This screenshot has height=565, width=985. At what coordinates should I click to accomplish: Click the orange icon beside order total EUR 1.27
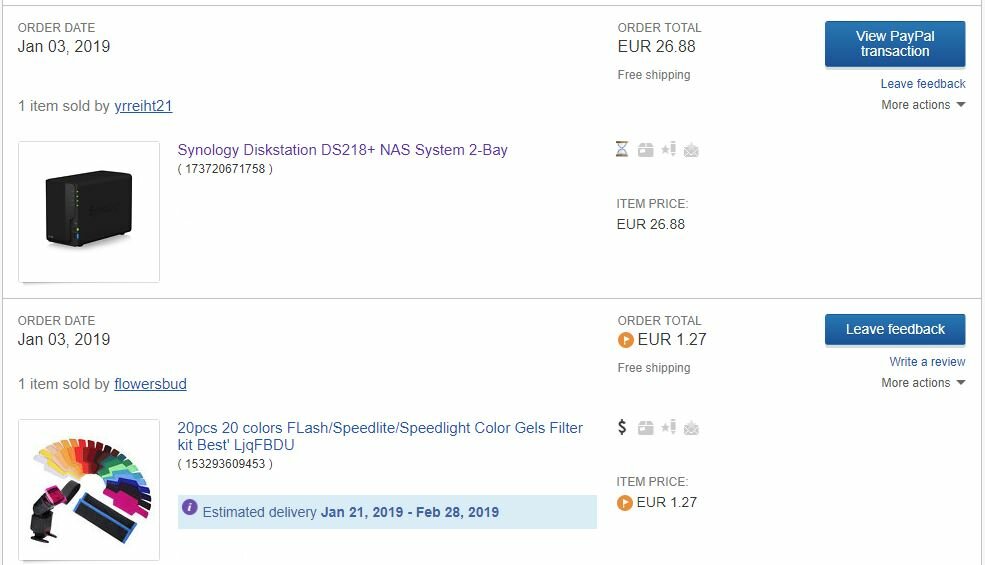point(626,340)
